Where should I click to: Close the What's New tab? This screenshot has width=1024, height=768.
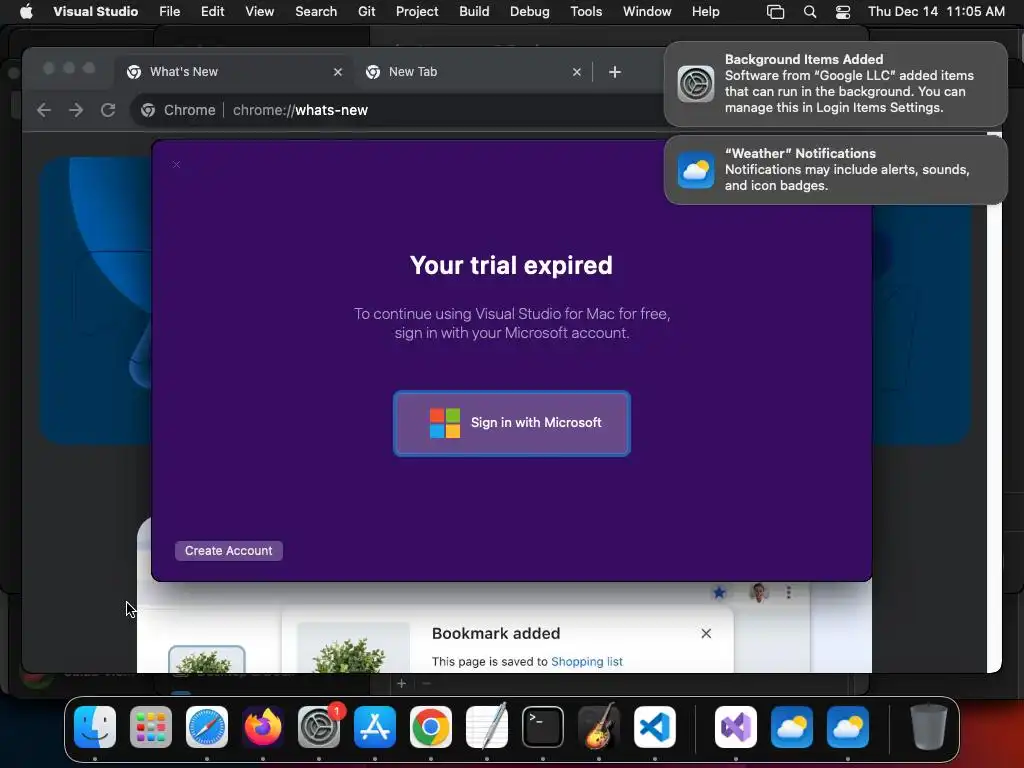coord(338,72)
